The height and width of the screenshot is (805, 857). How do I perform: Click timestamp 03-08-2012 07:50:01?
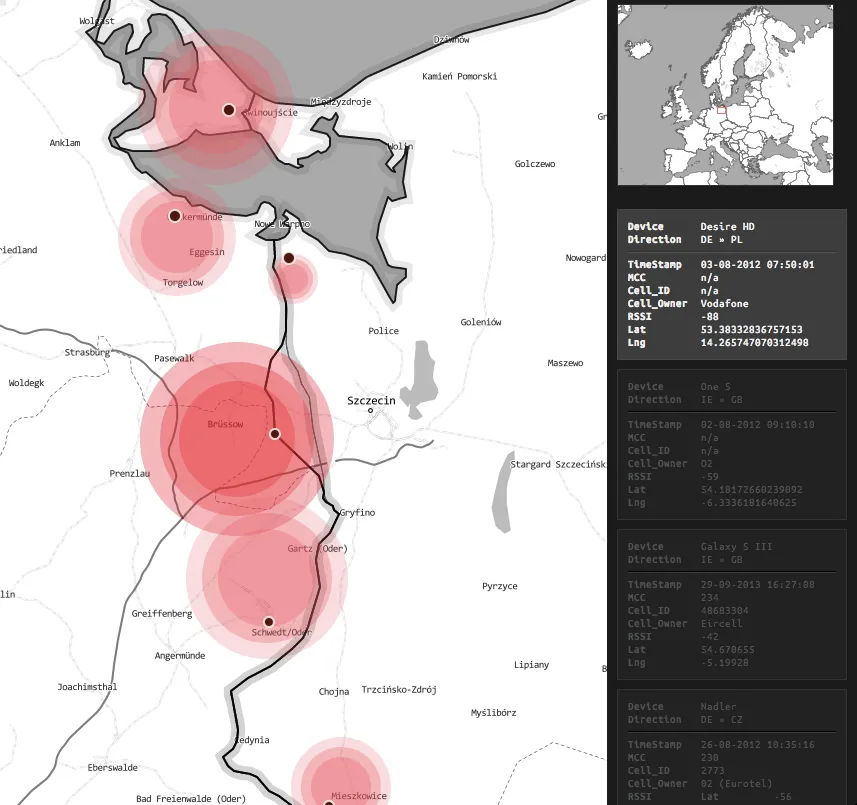(758, 265)
